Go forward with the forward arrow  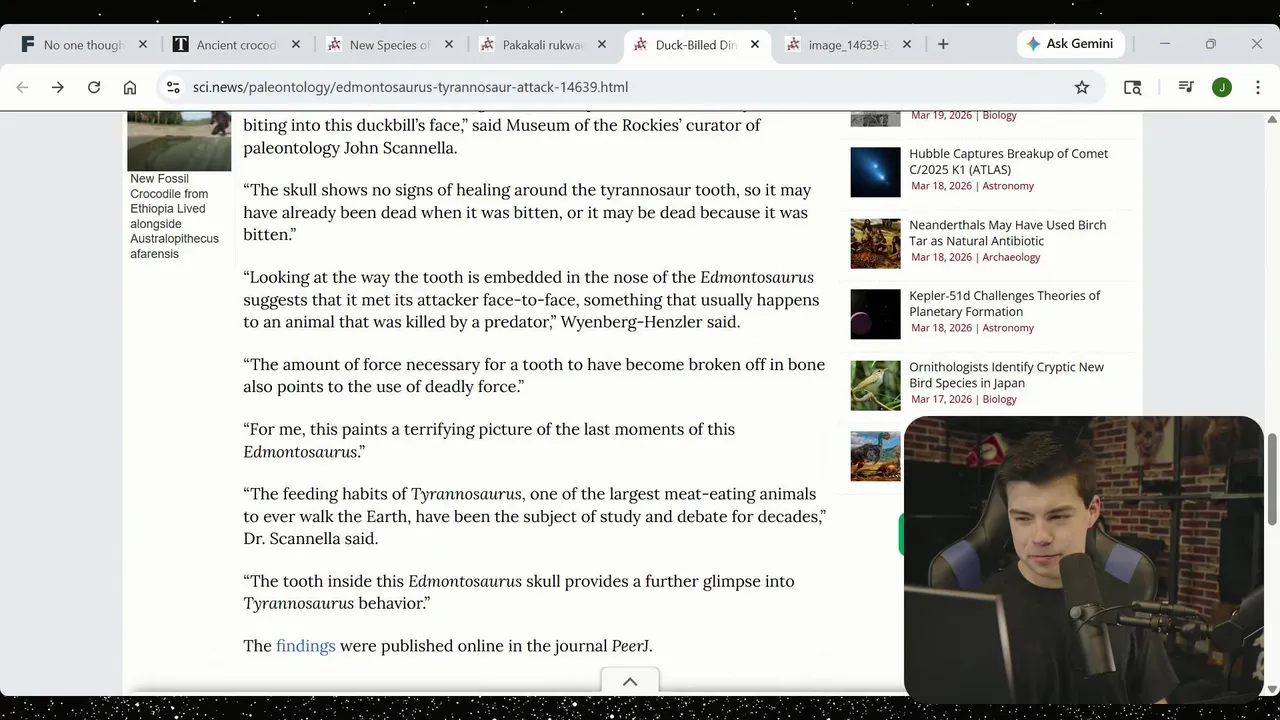coord(58,87)
